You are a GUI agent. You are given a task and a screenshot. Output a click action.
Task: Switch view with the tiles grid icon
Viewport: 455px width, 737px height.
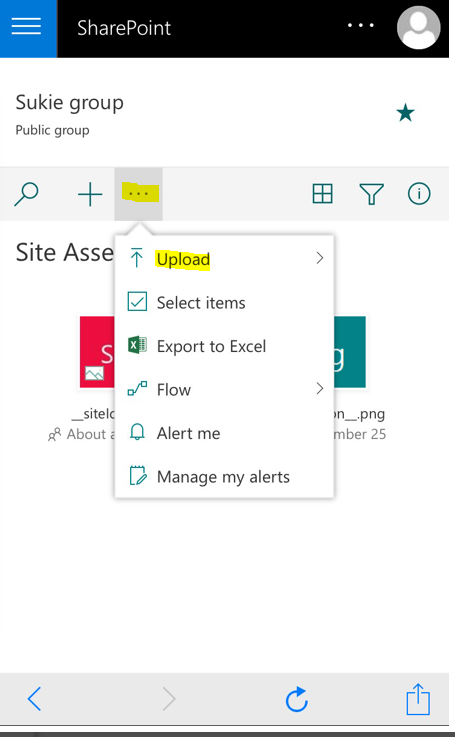tap(322, 194)
